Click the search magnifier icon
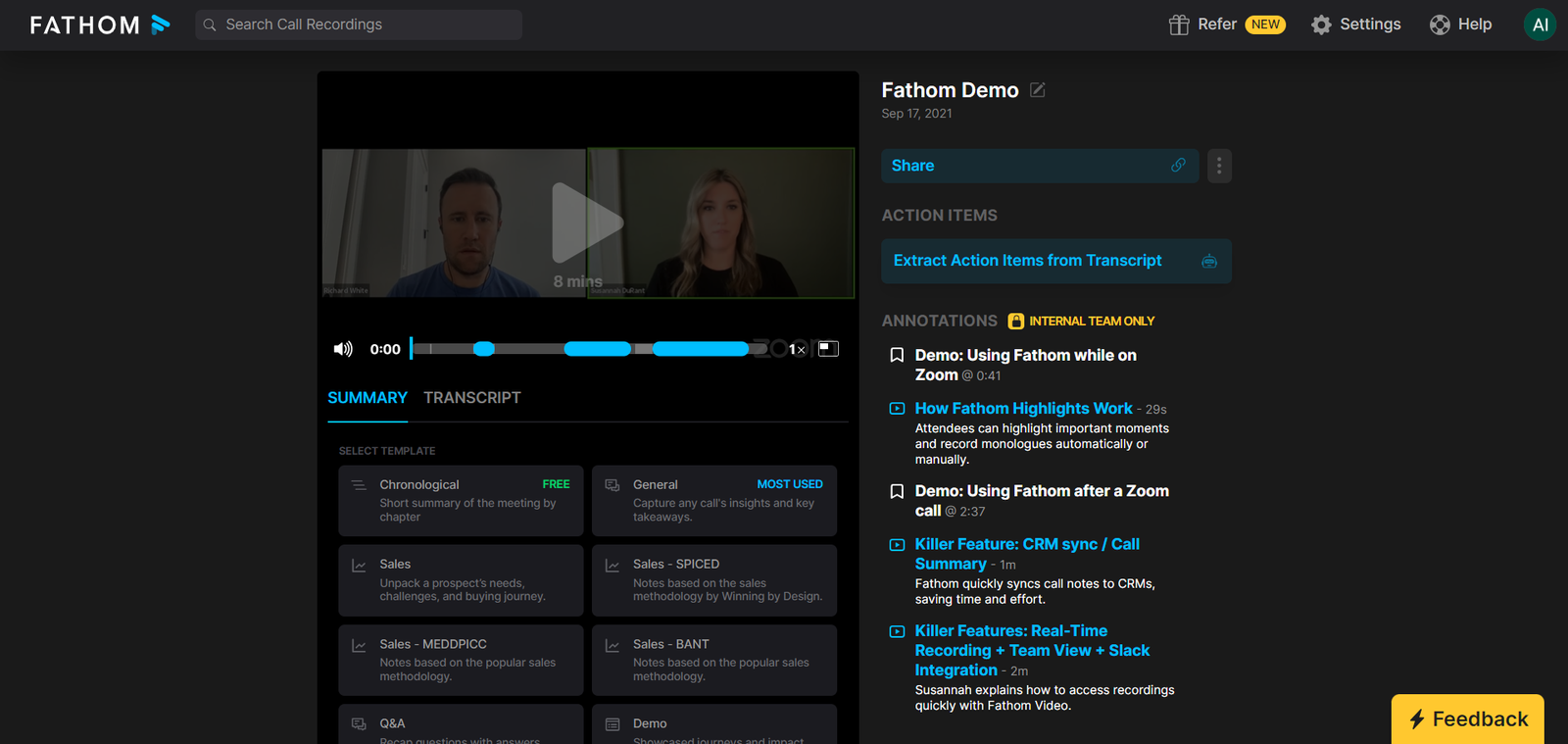Image resolution: width=1568 pixels, height=744 pixels. coord(210,25)
